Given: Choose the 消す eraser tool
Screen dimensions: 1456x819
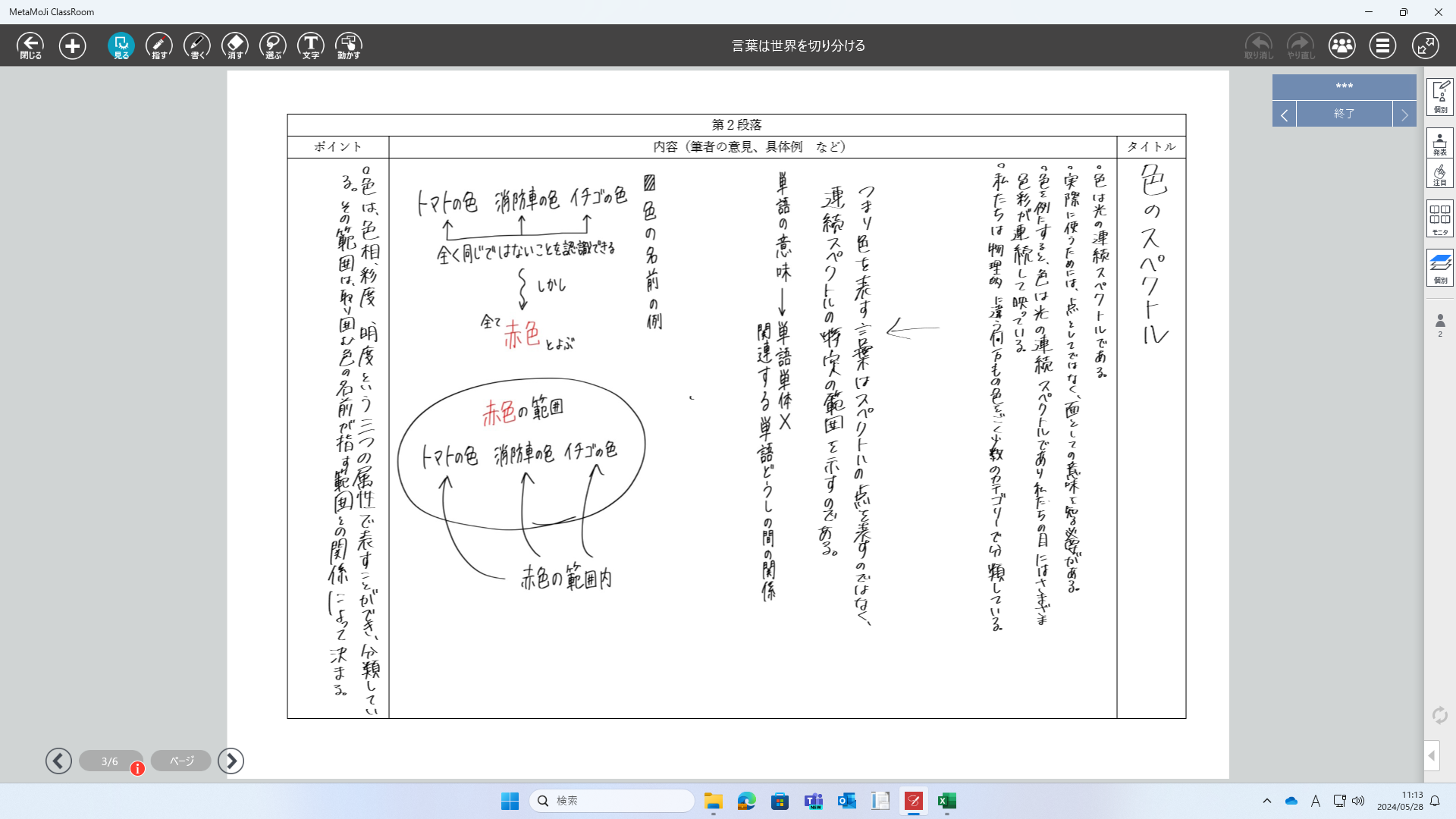Looking at the screenshot, I should (235, 45).
